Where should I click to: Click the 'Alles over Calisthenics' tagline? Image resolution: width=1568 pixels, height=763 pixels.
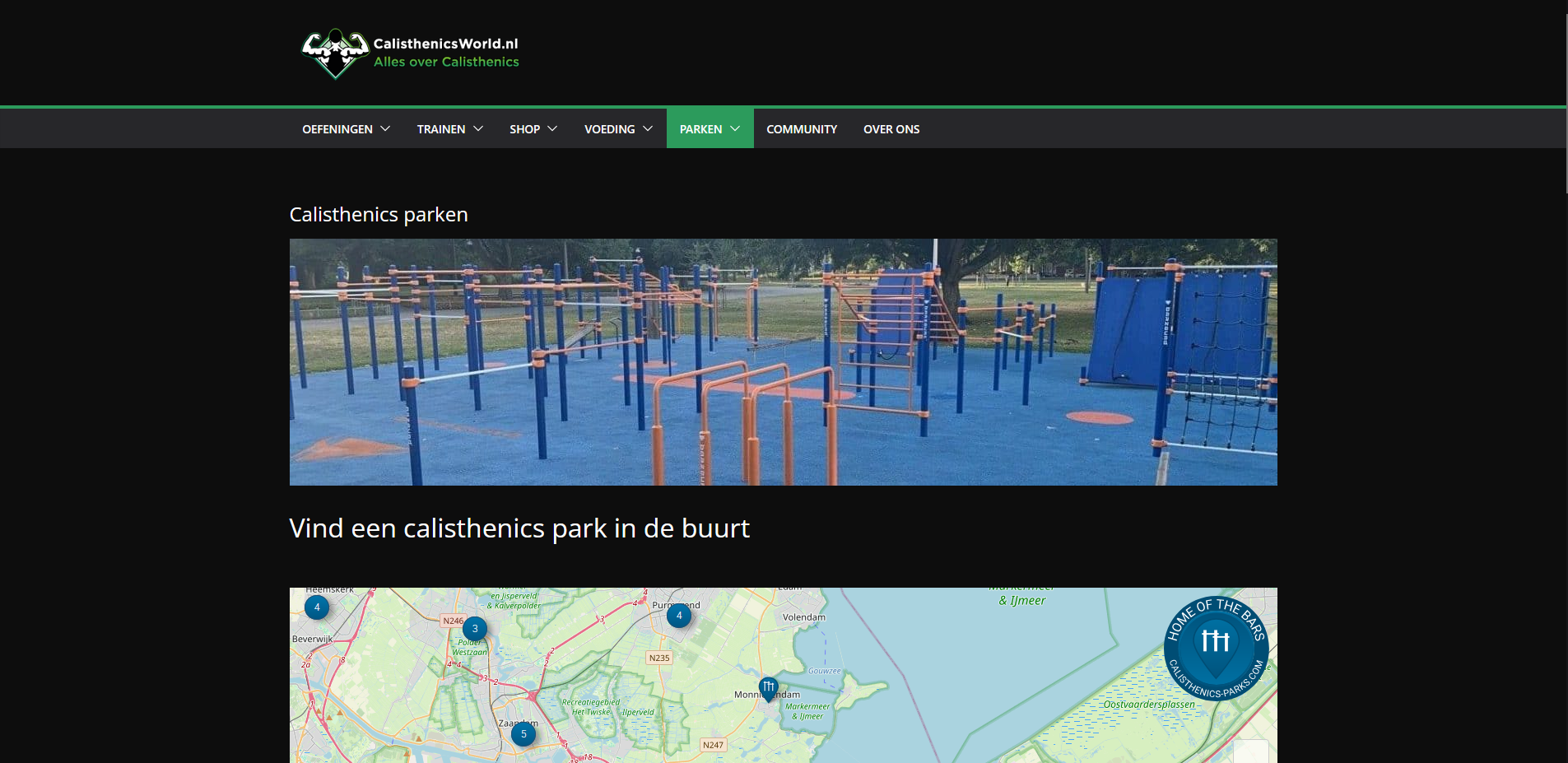[446, 62]
